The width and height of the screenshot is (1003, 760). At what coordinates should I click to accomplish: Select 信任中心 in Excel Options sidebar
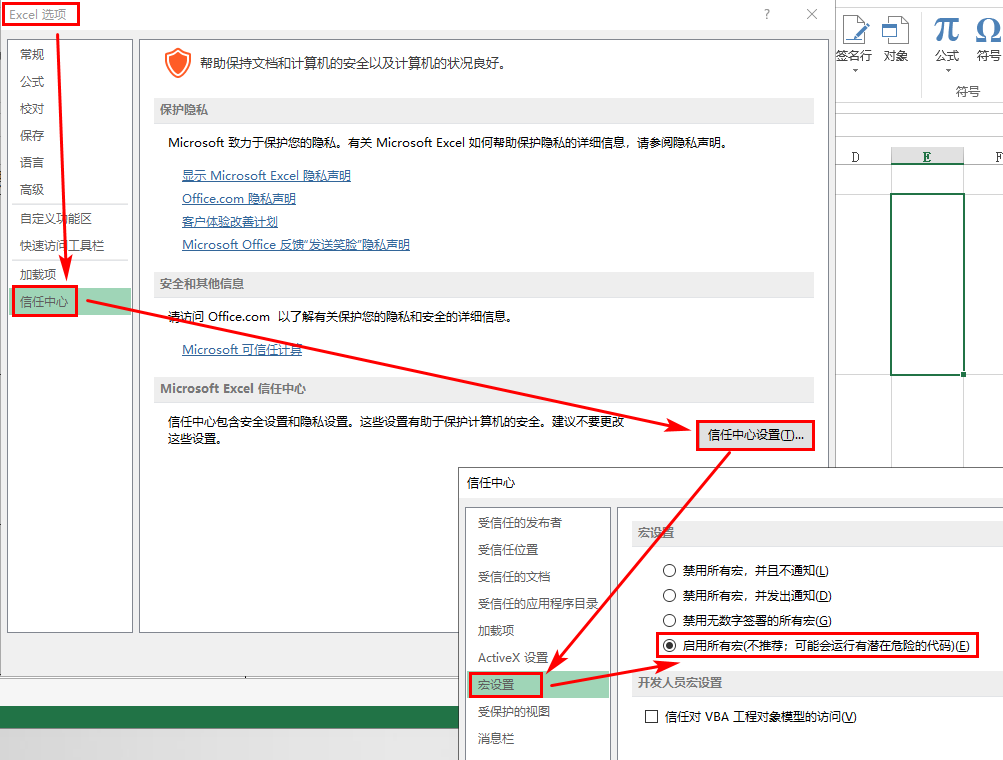tap(70, 301)
